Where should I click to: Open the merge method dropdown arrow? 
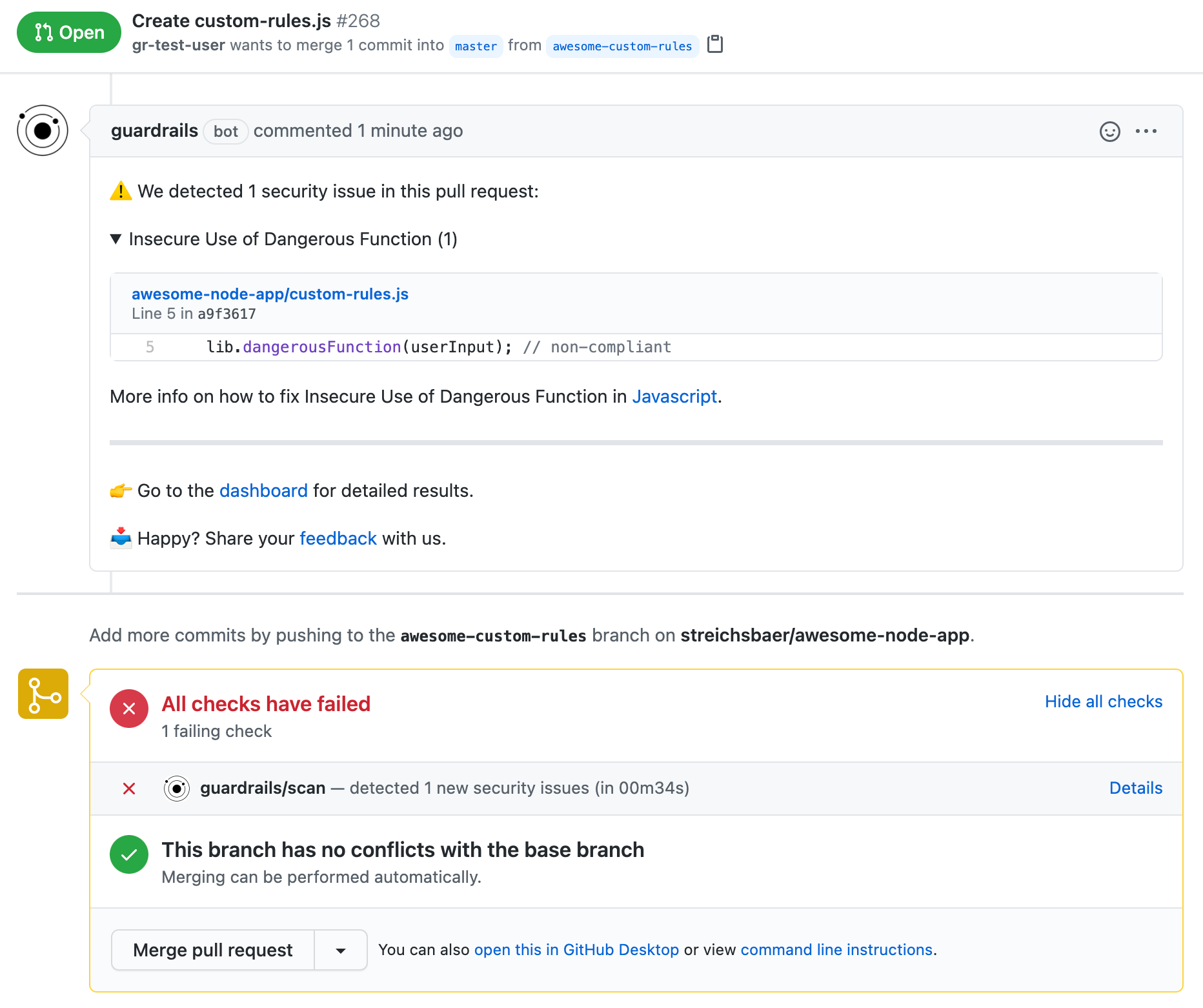coord(341,950)
